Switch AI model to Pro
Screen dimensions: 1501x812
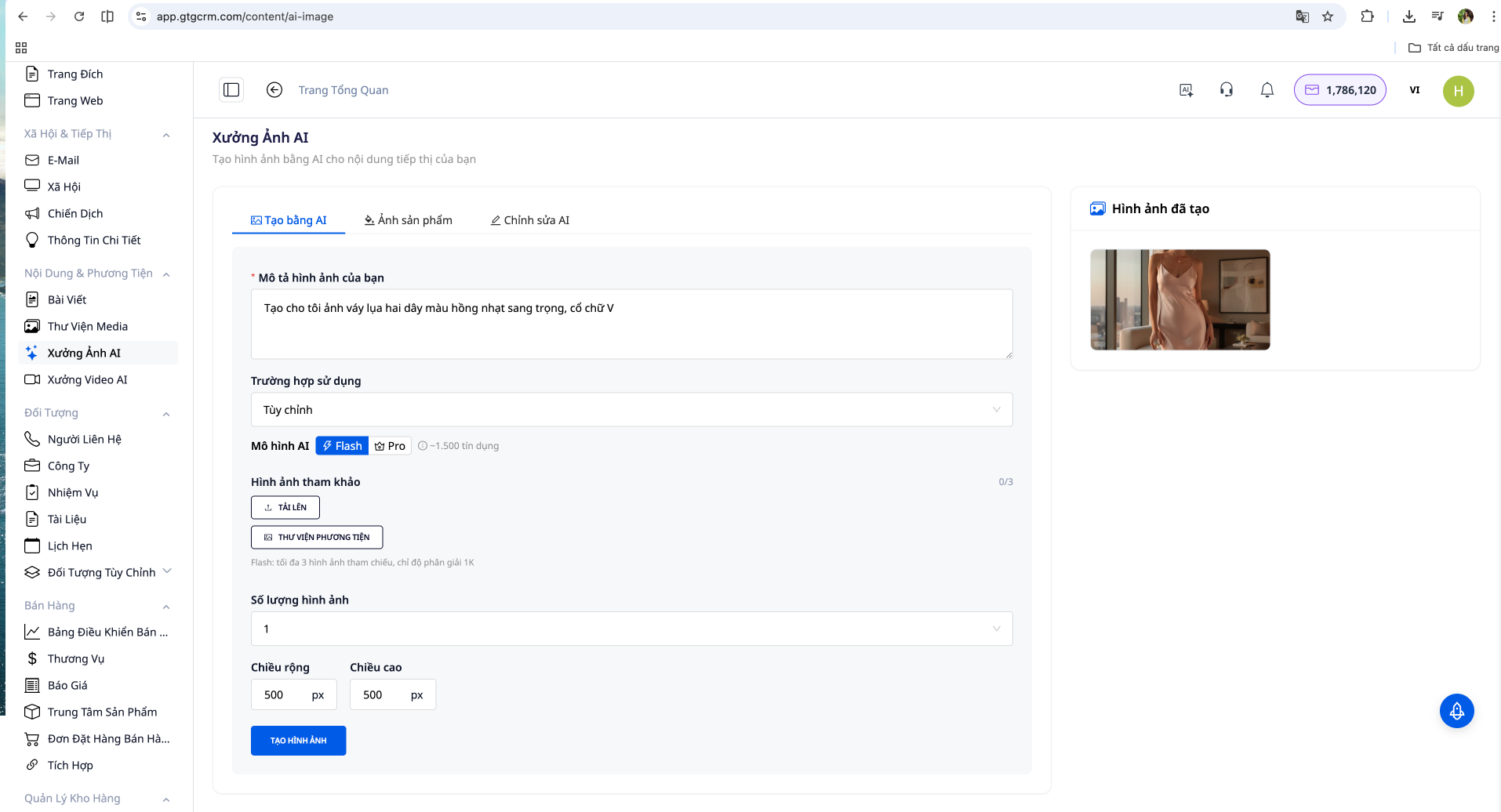coord(390,446)
